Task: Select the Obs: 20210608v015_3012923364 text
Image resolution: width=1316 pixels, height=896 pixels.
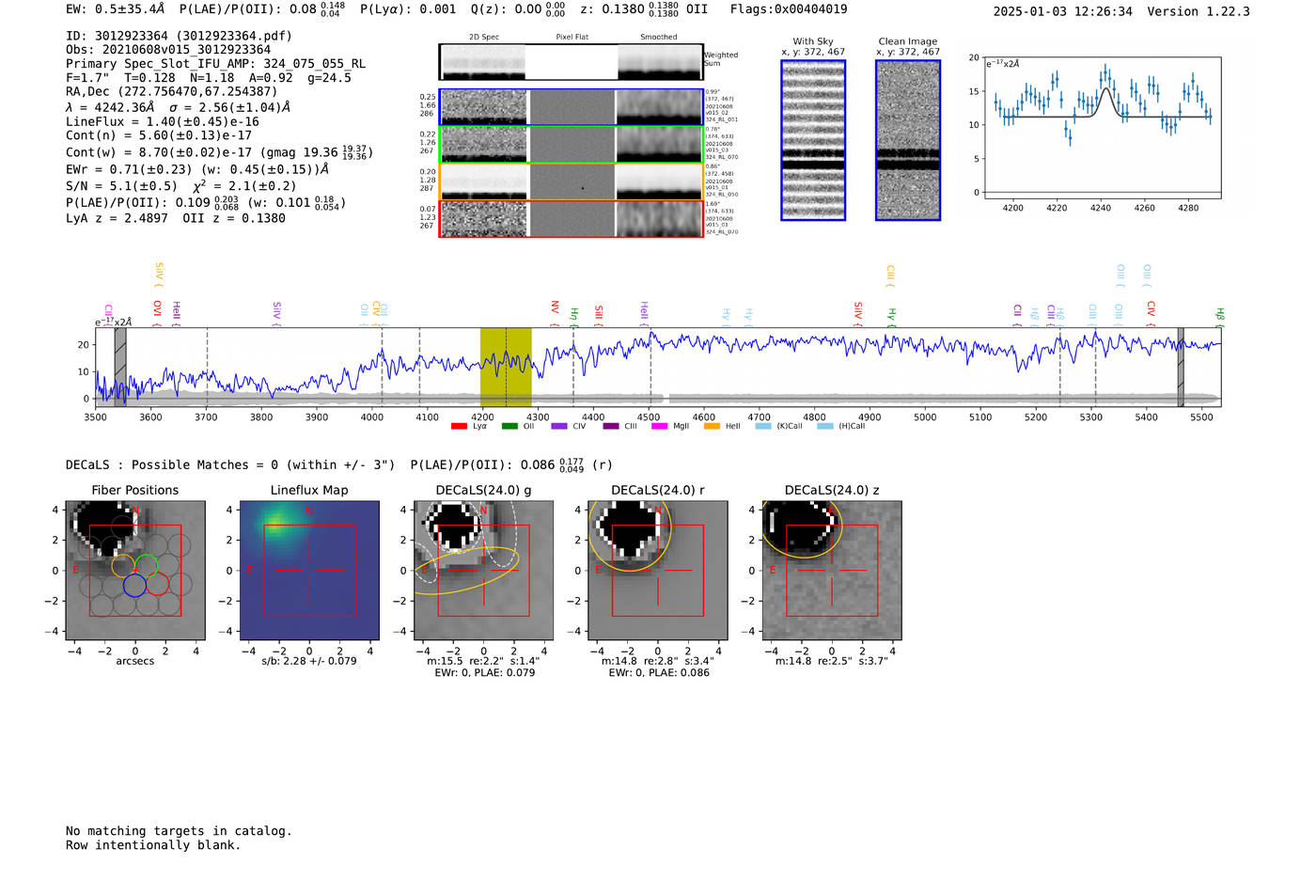Action: tap(168, 50)
